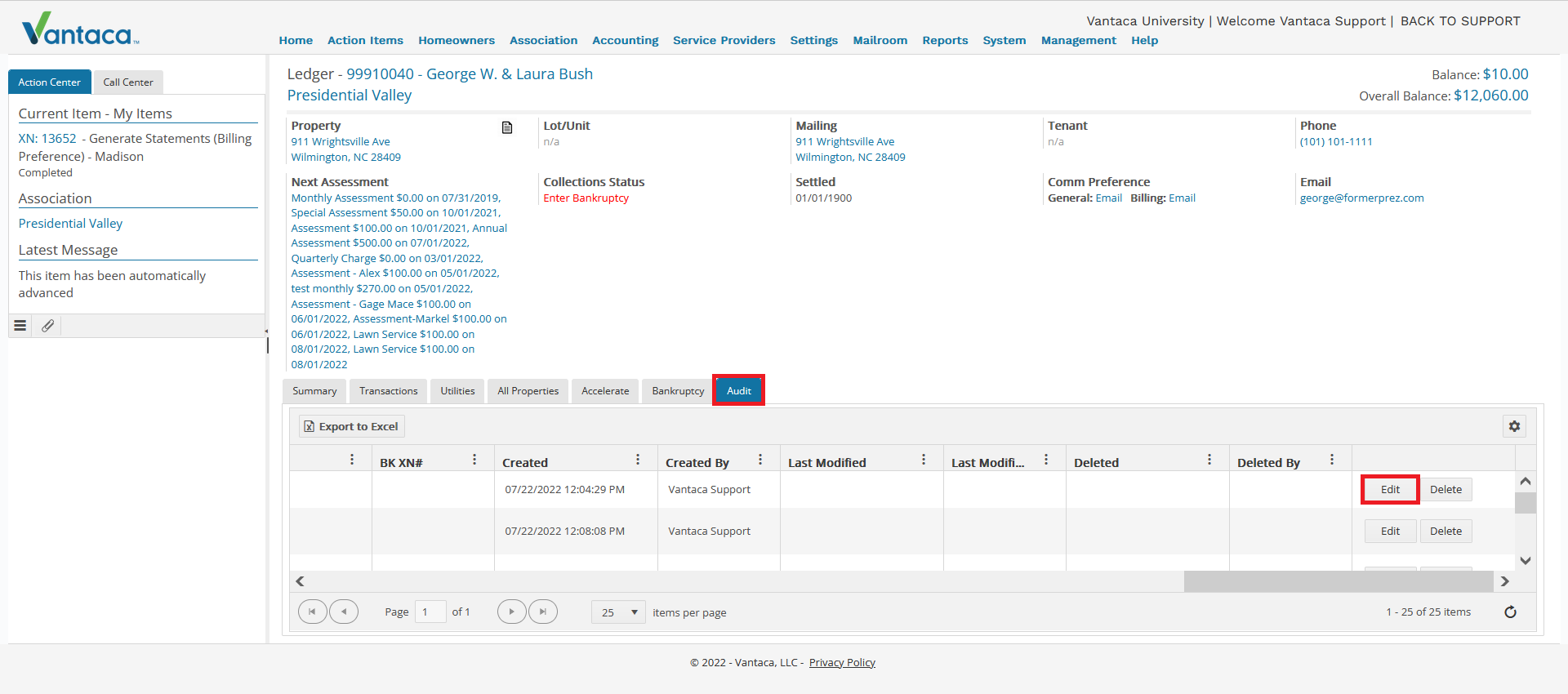Open Settings menu
Screen dimensions: 1568x694
(813, 40)
